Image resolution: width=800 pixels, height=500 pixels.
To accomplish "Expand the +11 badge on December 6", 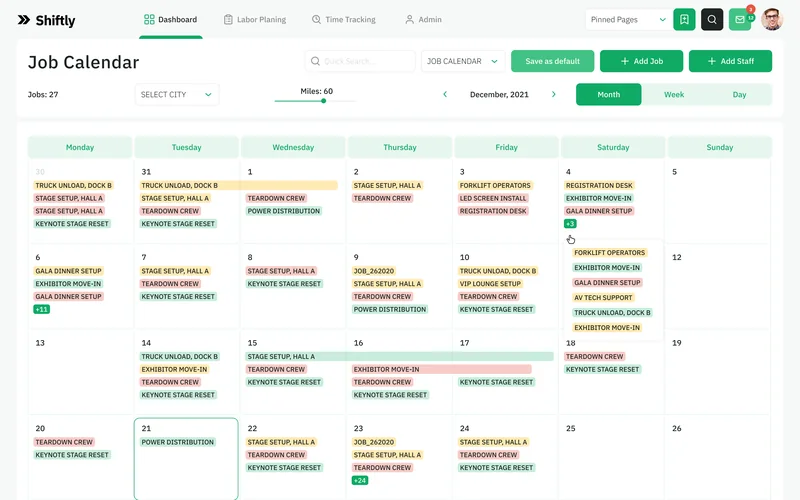I will pos(41,309).
